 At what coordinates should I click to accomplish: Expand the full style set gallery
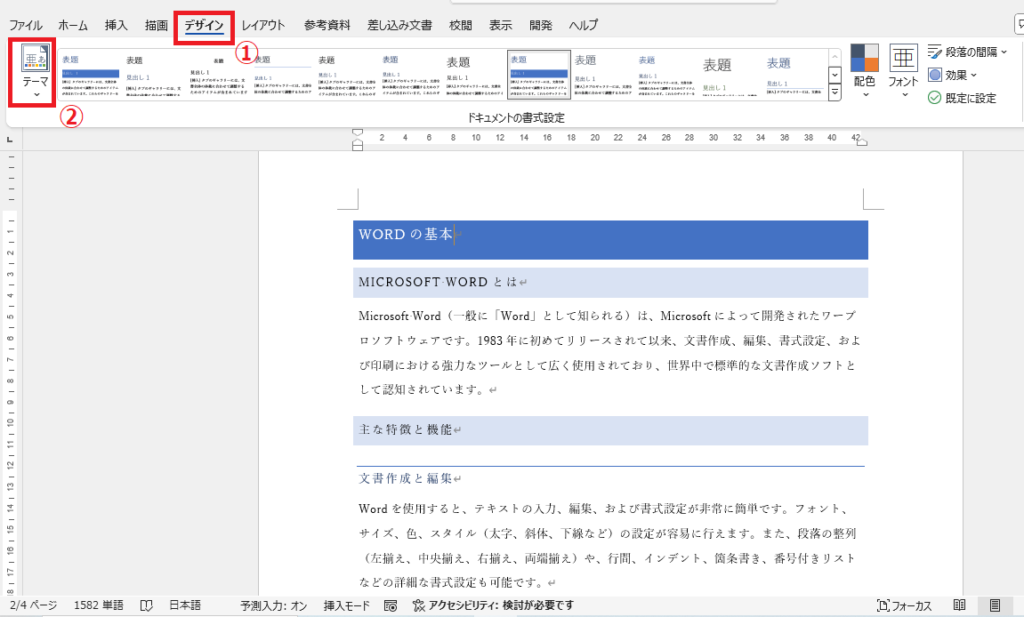tap(835, 93)
